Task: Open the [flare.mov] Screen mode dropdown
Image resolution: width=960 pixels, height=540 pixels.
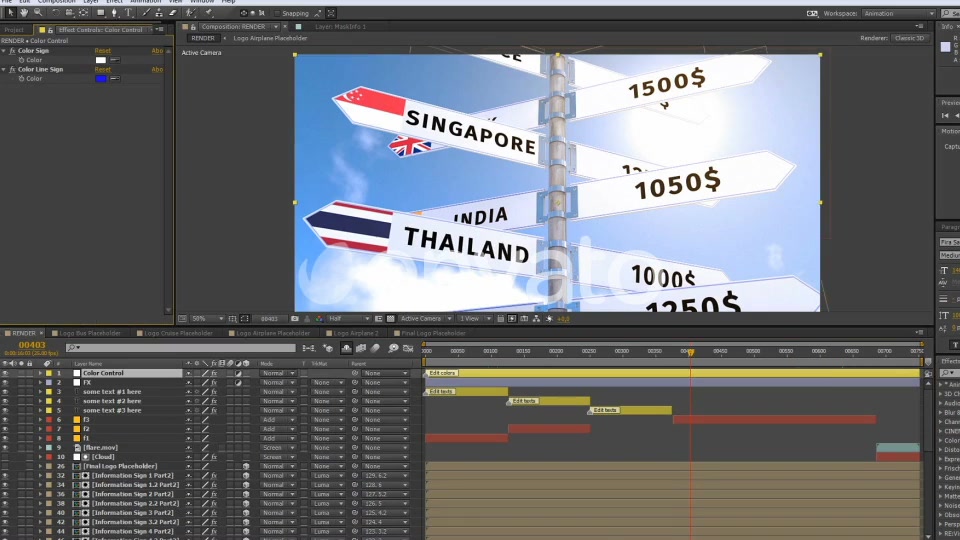Action: [x=278, y=448]
